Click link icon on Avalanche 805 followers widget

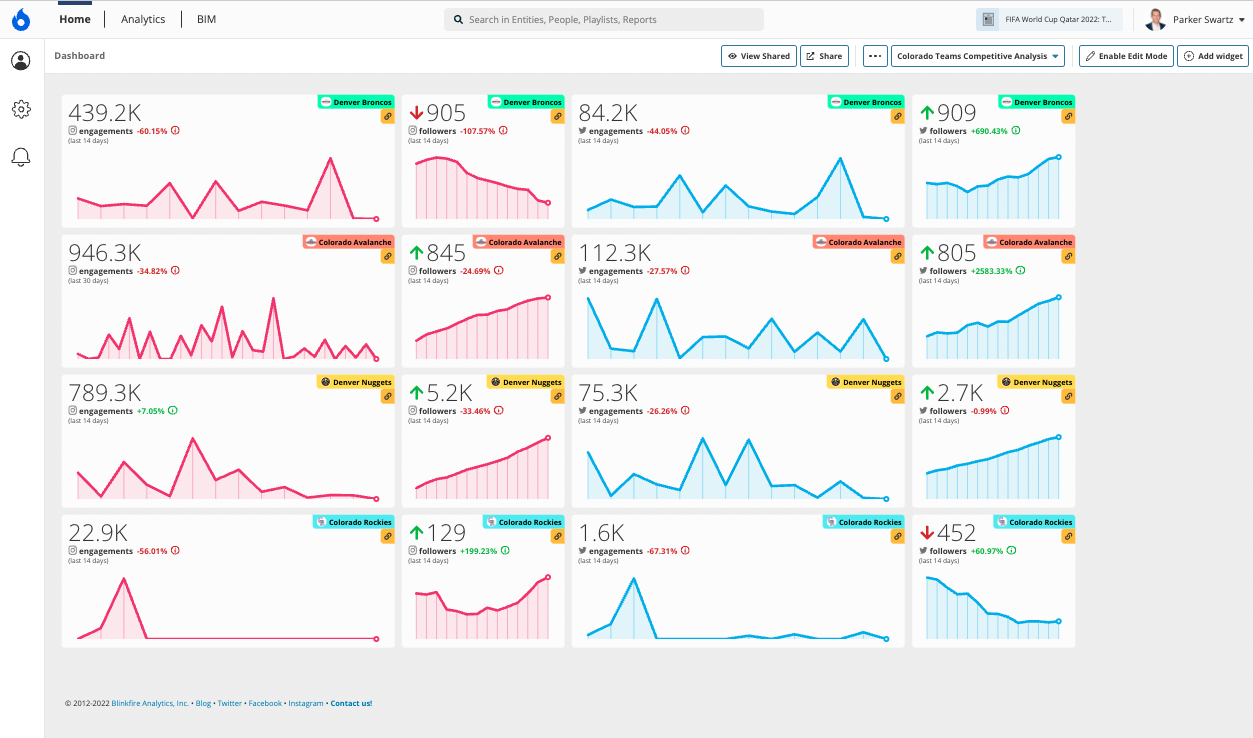coord(1068,257)
